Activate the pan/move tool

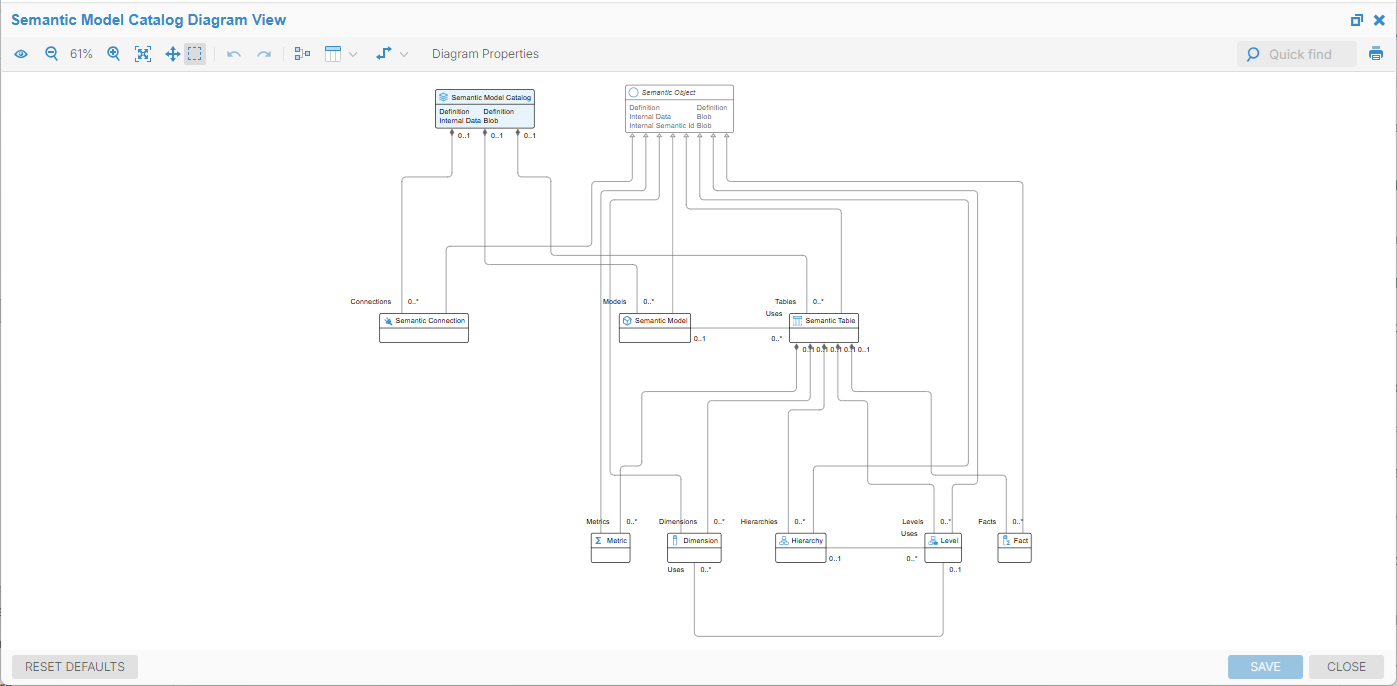point(172,54)
